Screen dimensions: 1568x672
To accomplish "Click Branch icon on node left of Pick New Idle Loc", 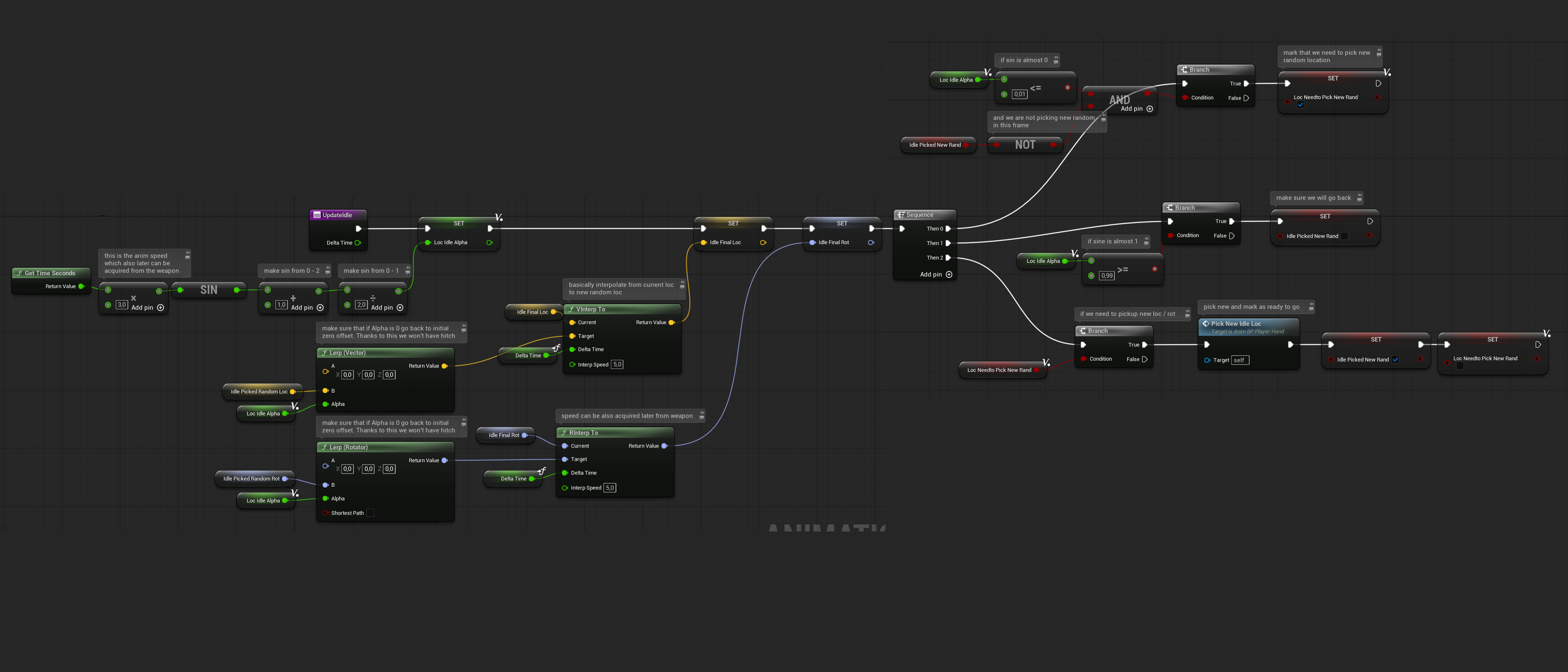I will pyautogui.click(x=1083, y=331).
